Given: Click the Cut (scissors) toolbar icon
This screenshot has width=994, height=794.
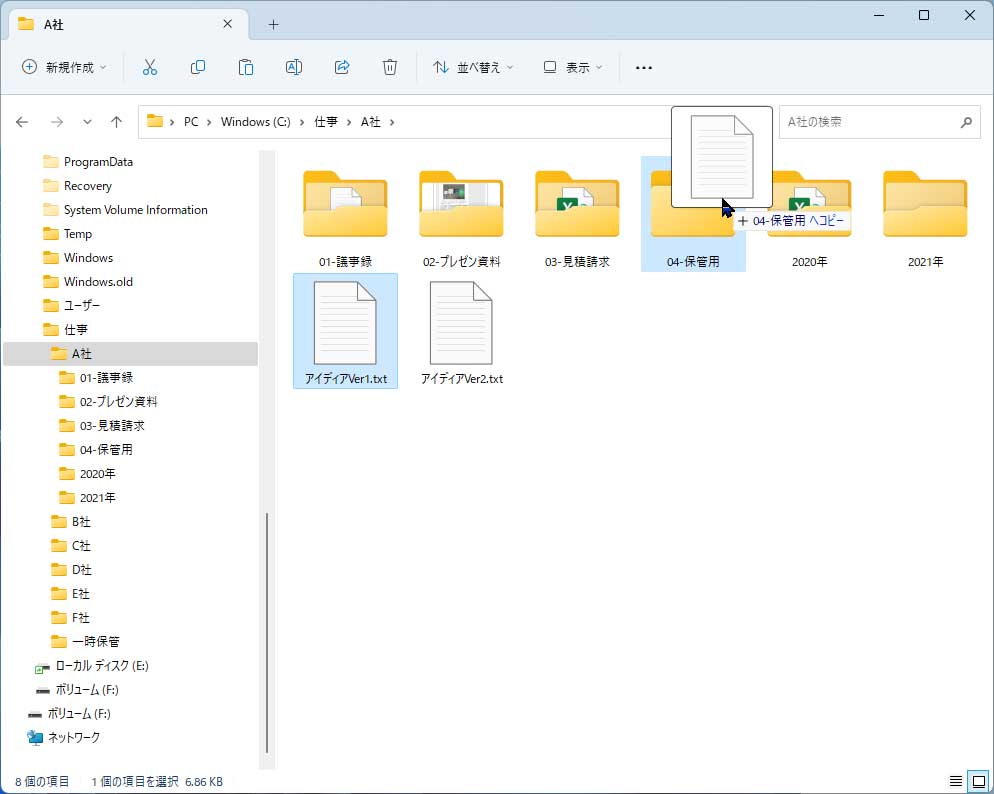Looking at the screenshot, I should (150, 67).
